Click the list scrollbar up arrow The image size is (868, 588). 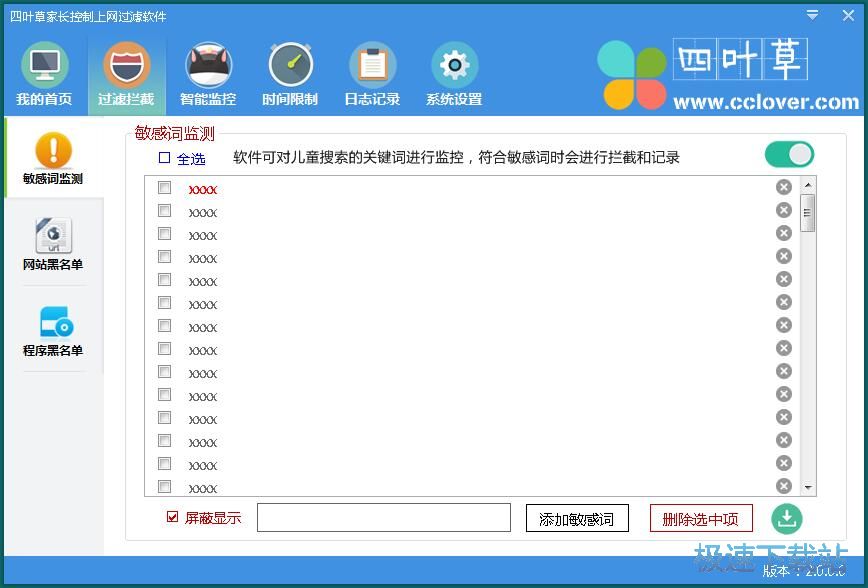[808, 185]
